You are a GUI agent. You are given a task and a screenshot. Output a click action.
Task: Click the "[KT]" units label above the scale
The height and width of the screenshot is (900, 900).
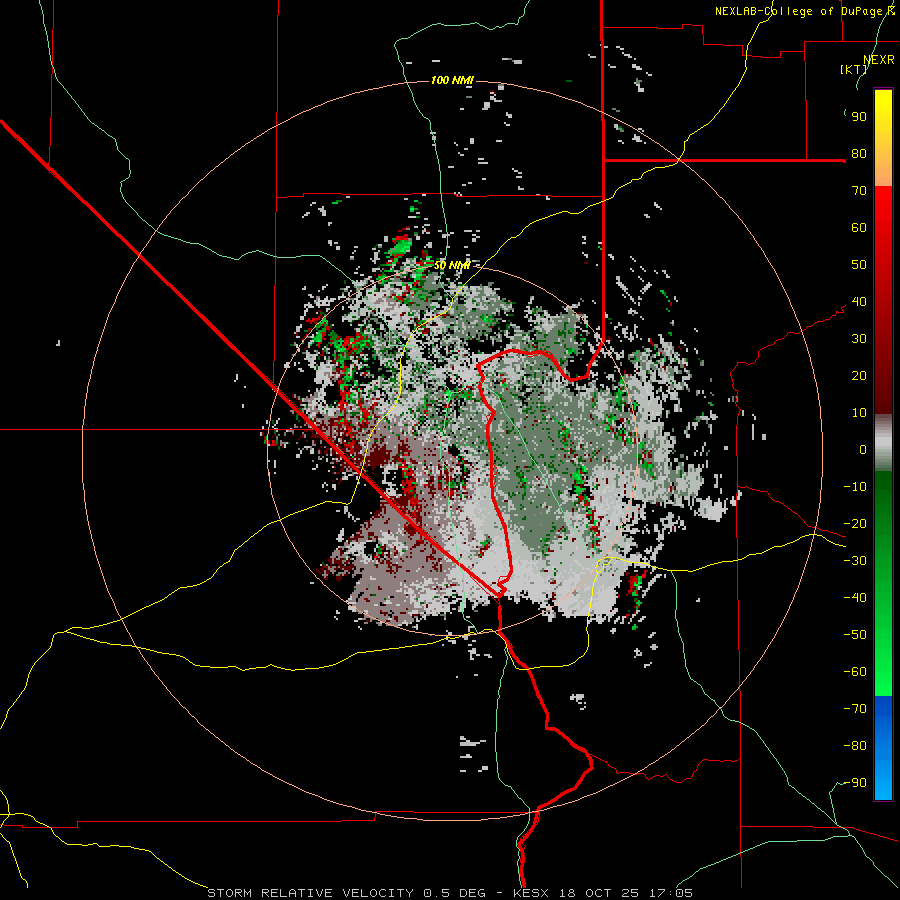pyautogui.click(x=854, y=69)
